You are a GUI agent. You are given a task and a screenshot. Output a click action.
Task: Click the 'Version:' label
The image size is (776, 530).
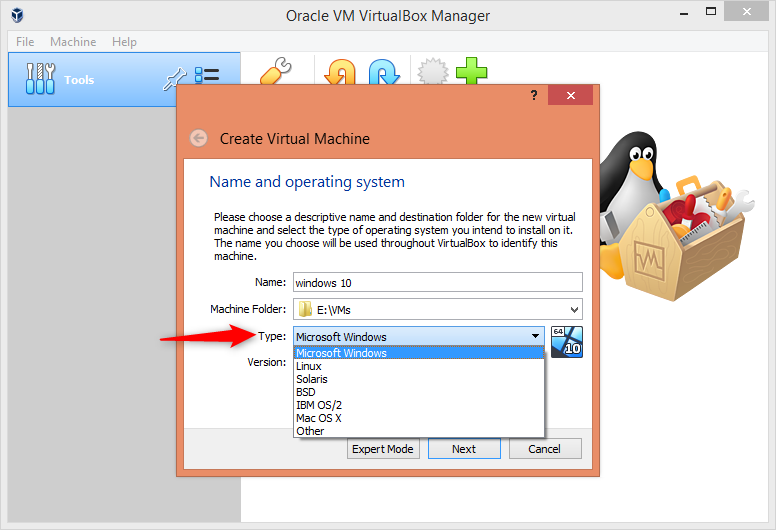(266, 362)
